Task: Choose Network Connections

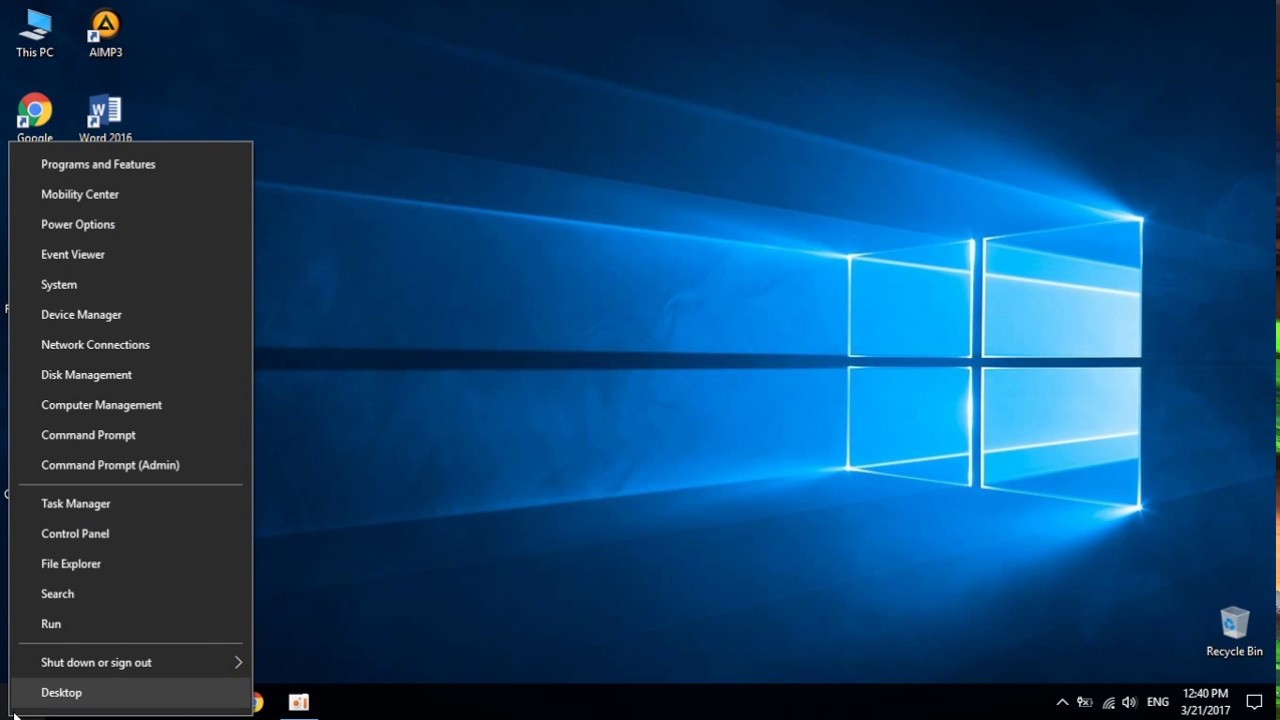Action: (130, 344)
